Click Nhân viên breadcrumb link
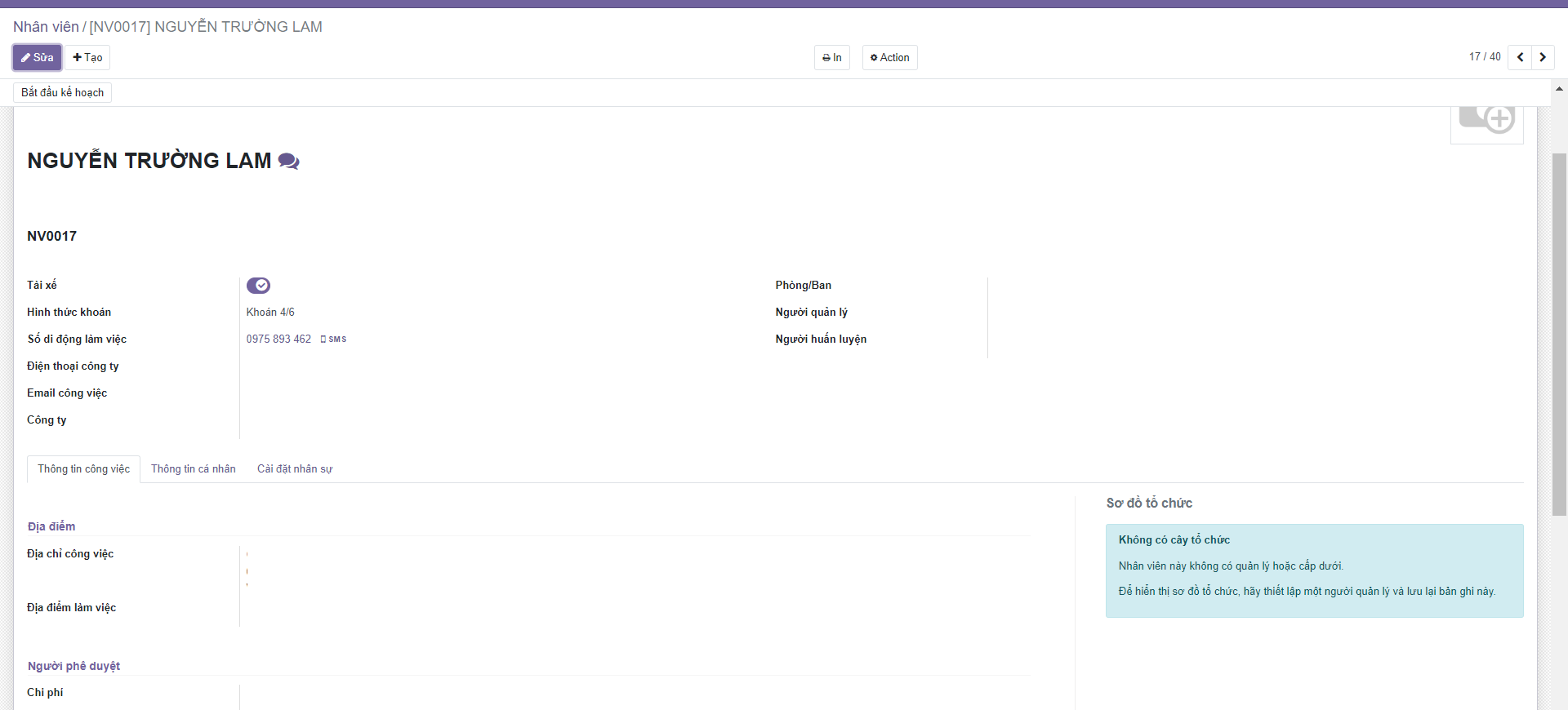1568x710 pixels. click(46, 27)
